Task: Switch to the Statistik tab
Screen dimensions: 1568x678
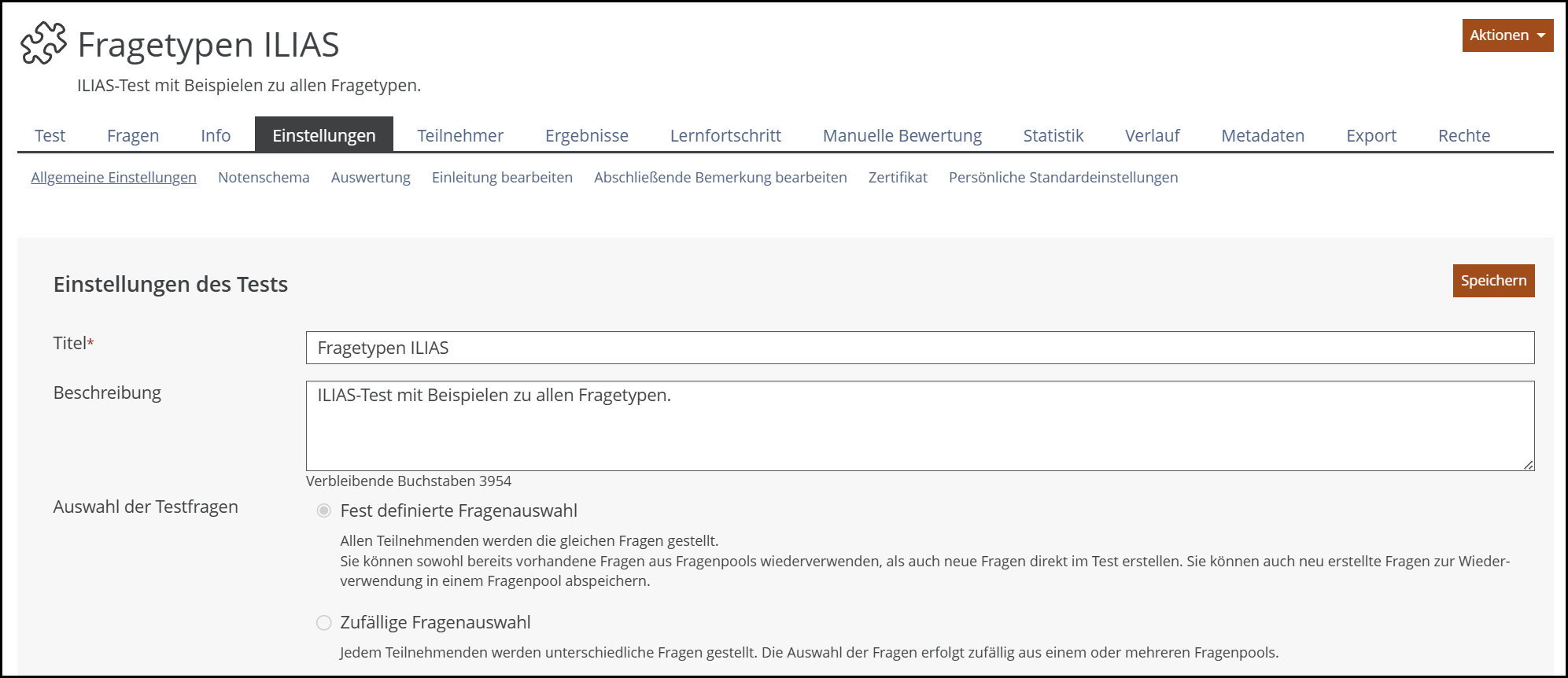Action: 1053,135
